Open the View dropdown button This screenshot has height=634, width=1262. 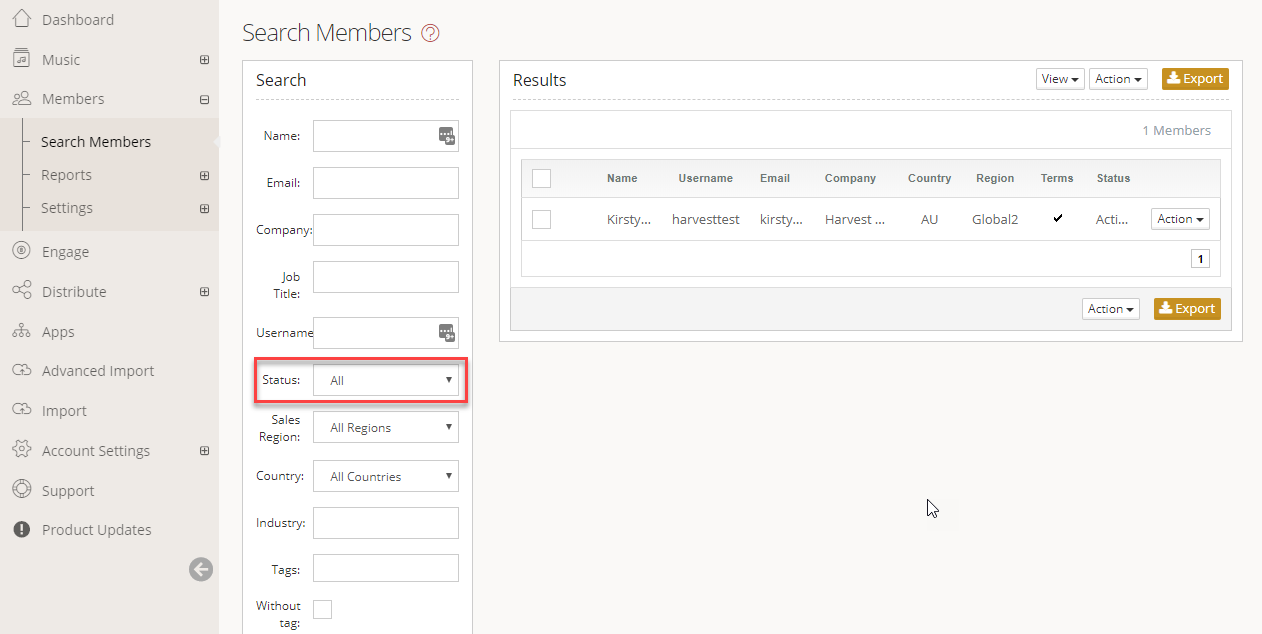(x=1060, y=79)
